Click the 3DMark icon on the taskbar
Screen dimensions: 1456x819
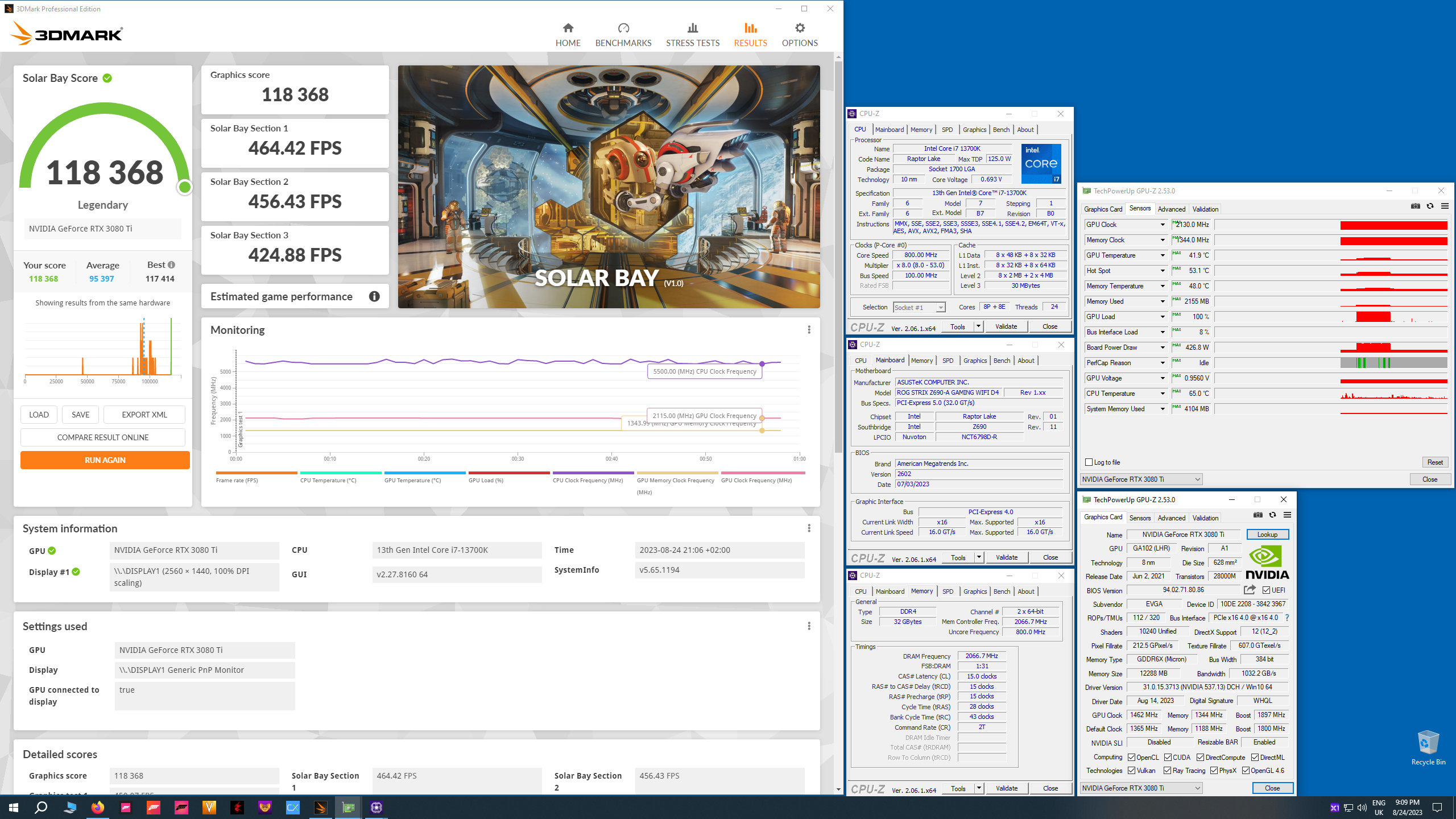tap(320, 807)
